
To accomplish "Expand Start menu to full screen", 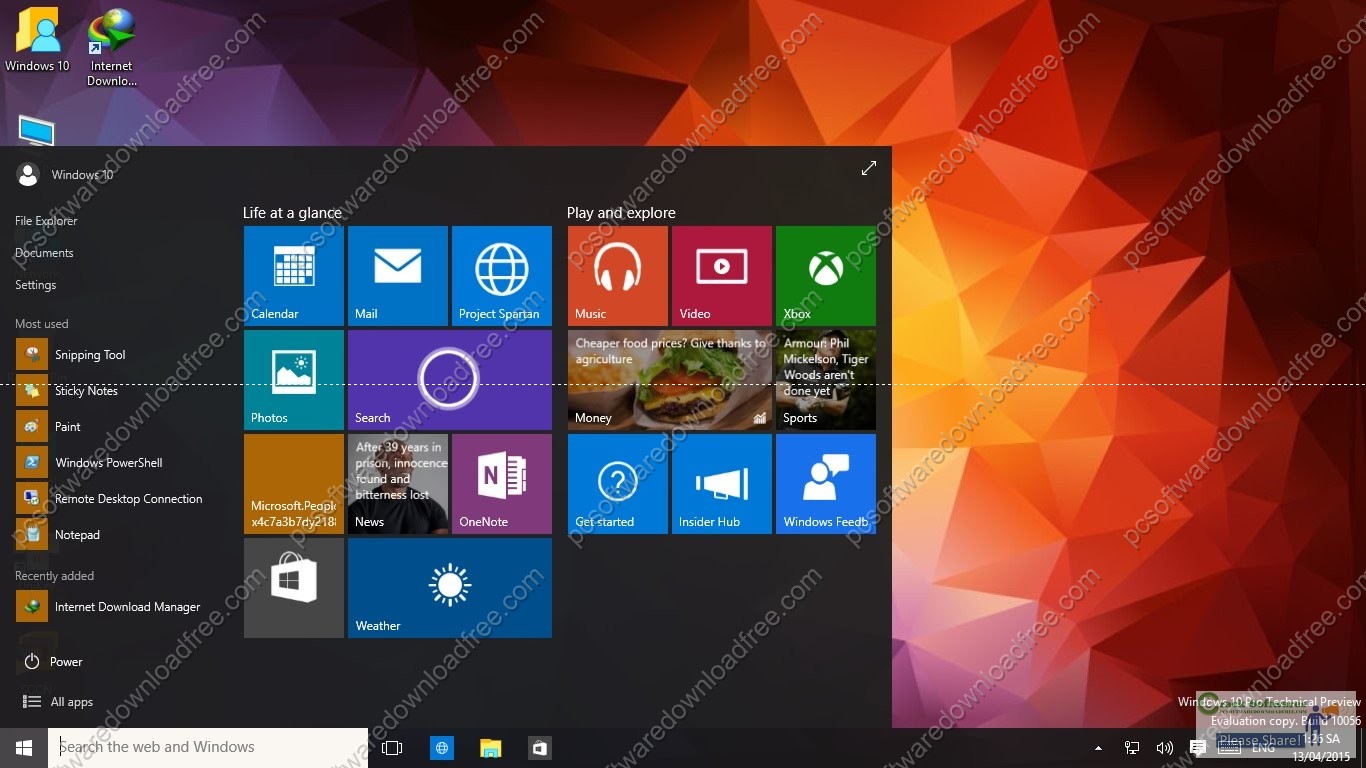I will pyautogui.click(x=869, y=168).
